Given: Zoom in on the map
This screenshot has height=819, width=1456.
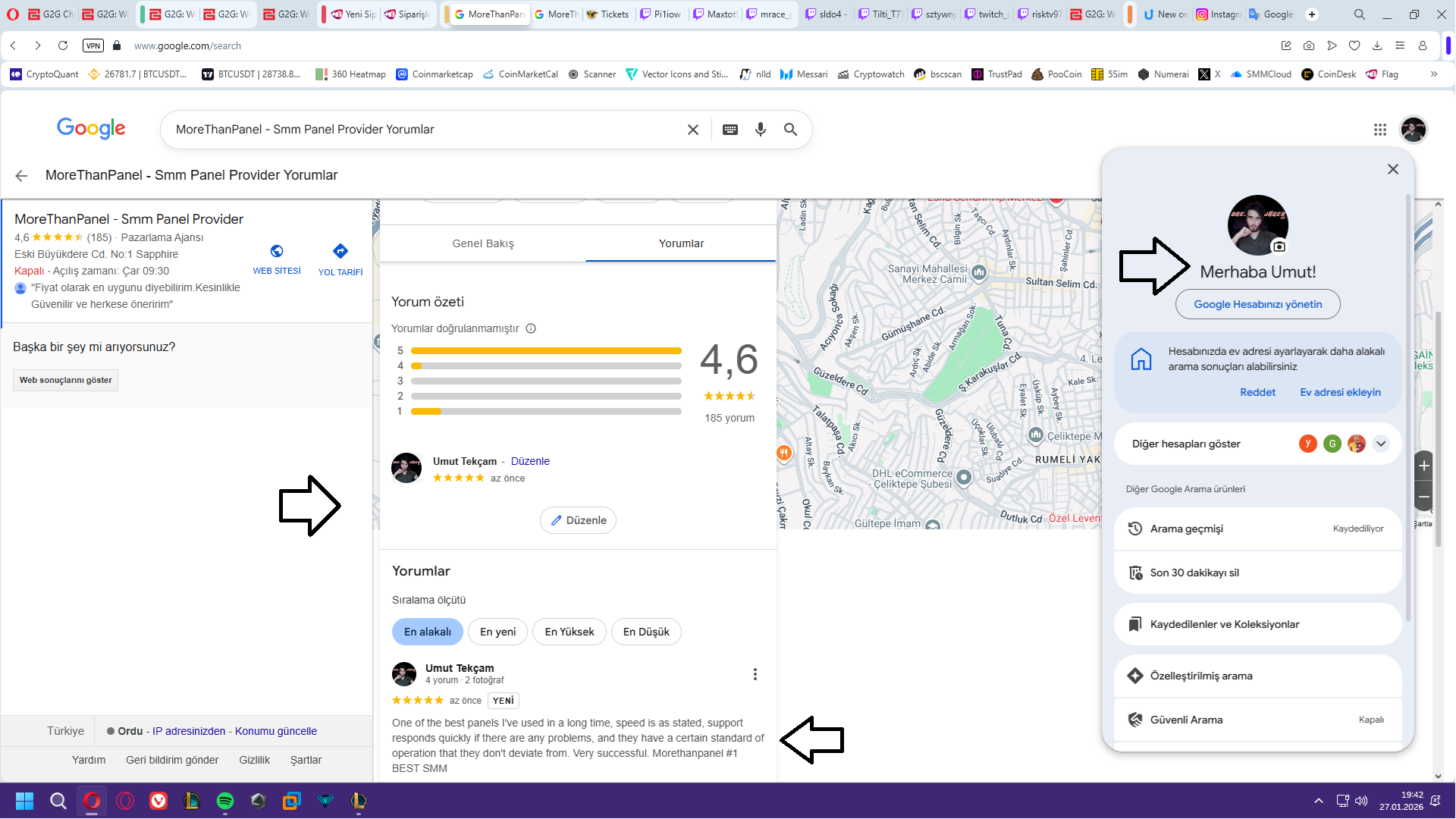Looking at the screenshot, I should point(1424,466).
